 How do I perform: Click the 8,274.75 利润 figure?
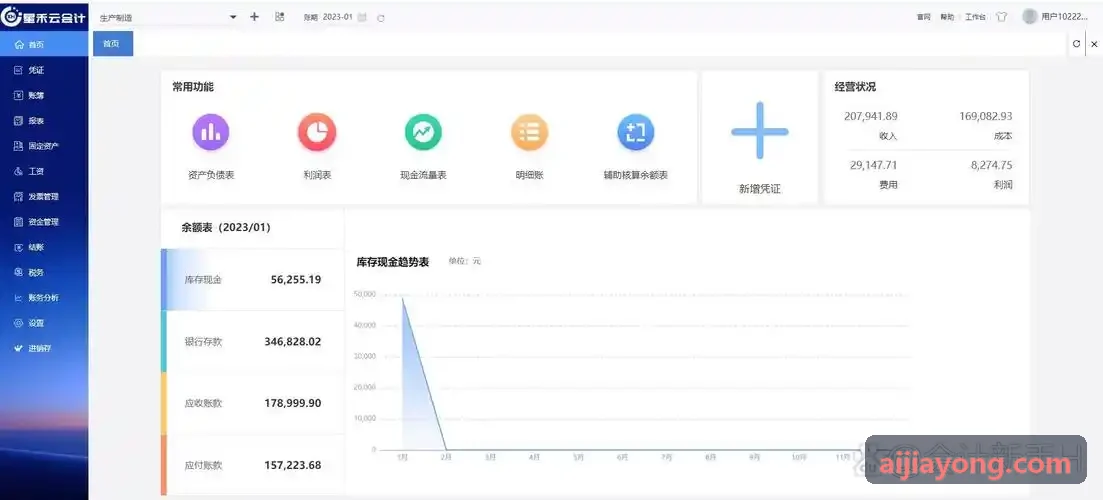coord(992,165)
